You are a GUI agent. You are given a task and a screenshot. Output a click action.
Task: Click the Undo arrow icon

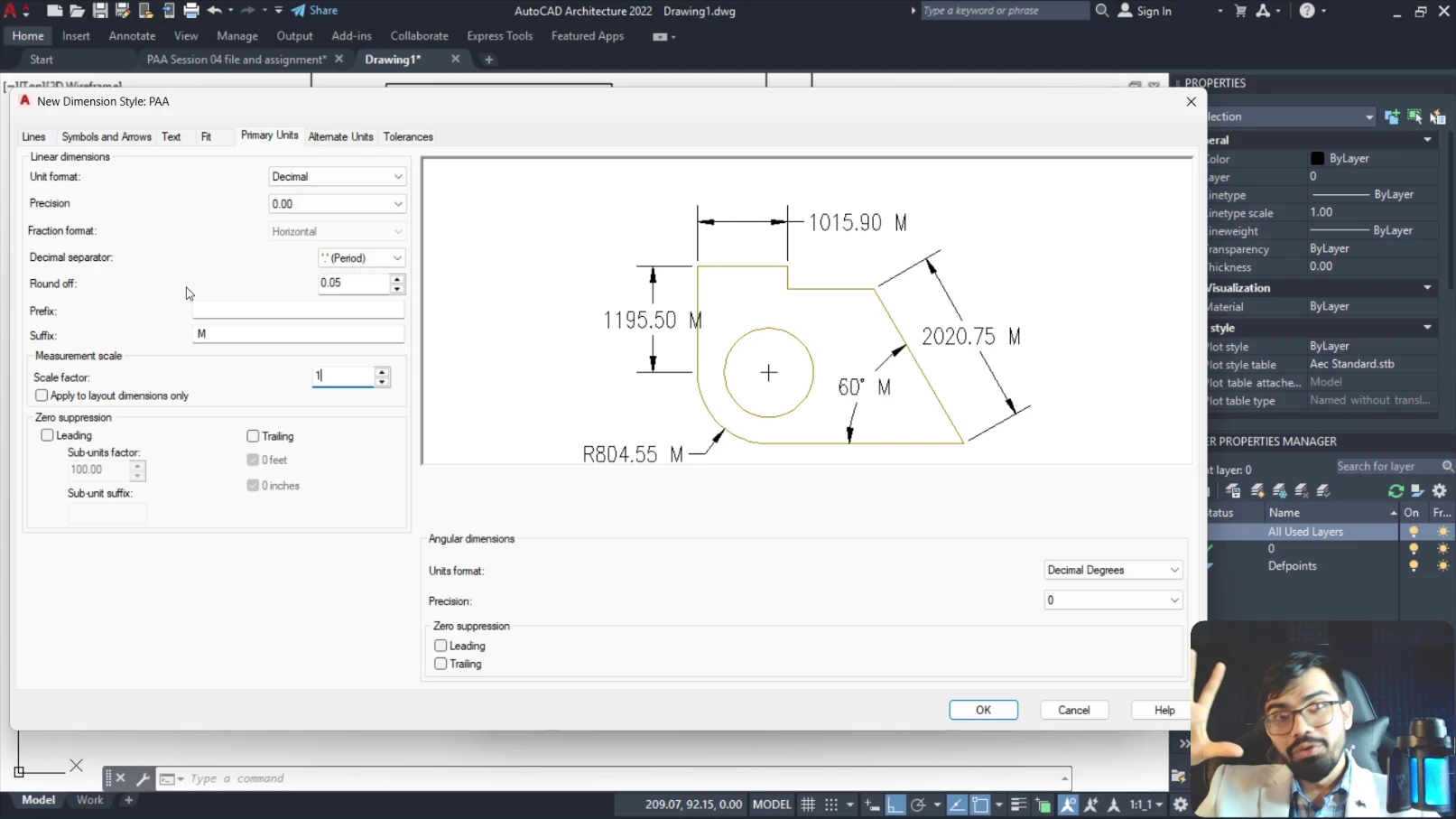coord(215,11)
